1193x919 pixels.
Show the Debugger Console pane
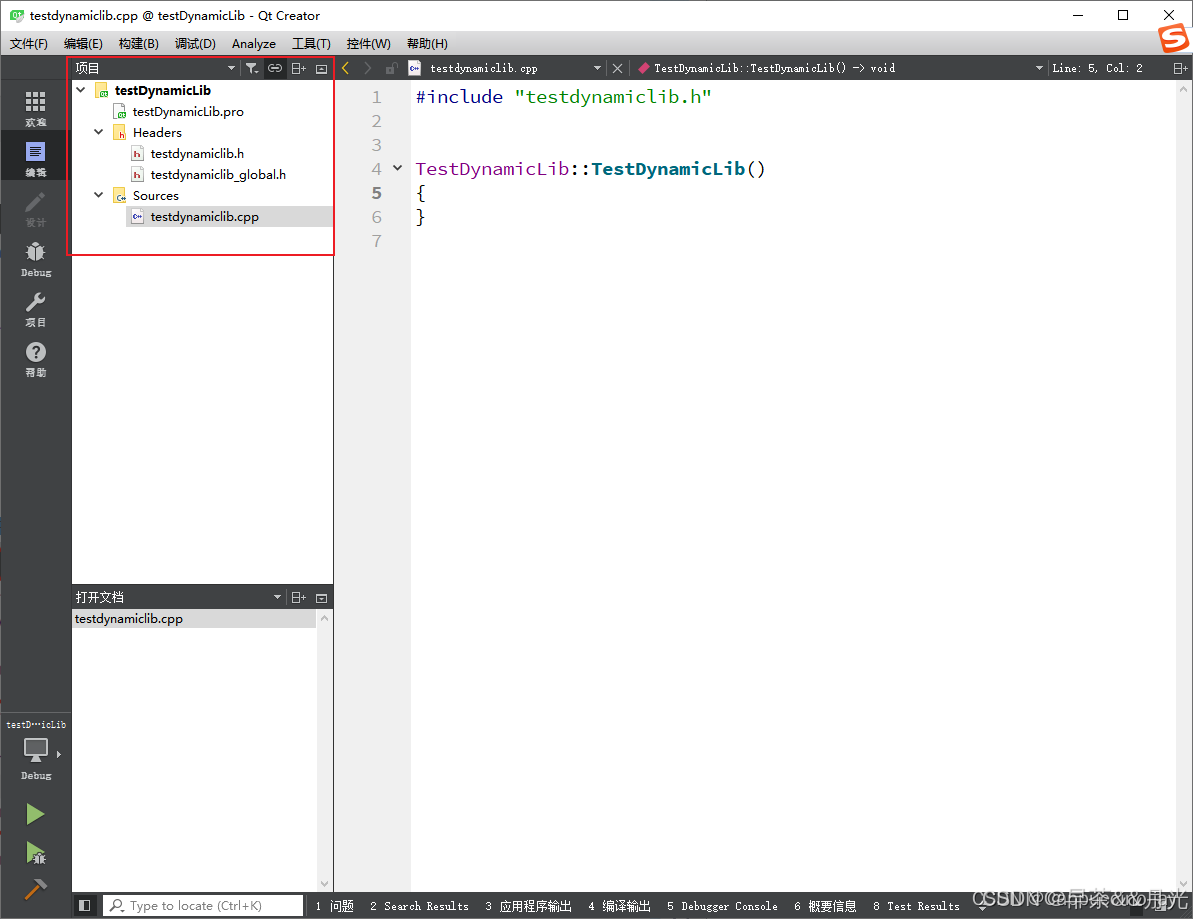pos(722,906)
